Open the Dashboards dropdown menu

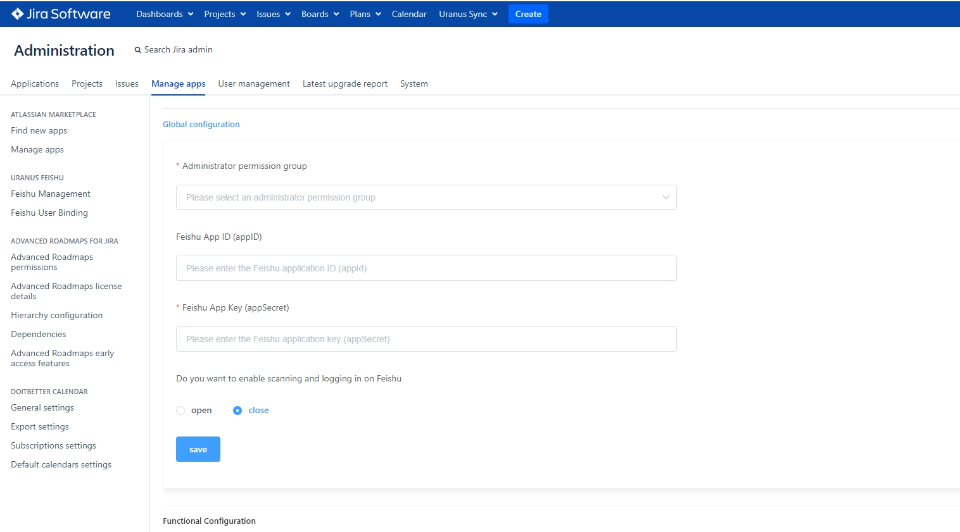pyautogui.click(x=164, y=14)
